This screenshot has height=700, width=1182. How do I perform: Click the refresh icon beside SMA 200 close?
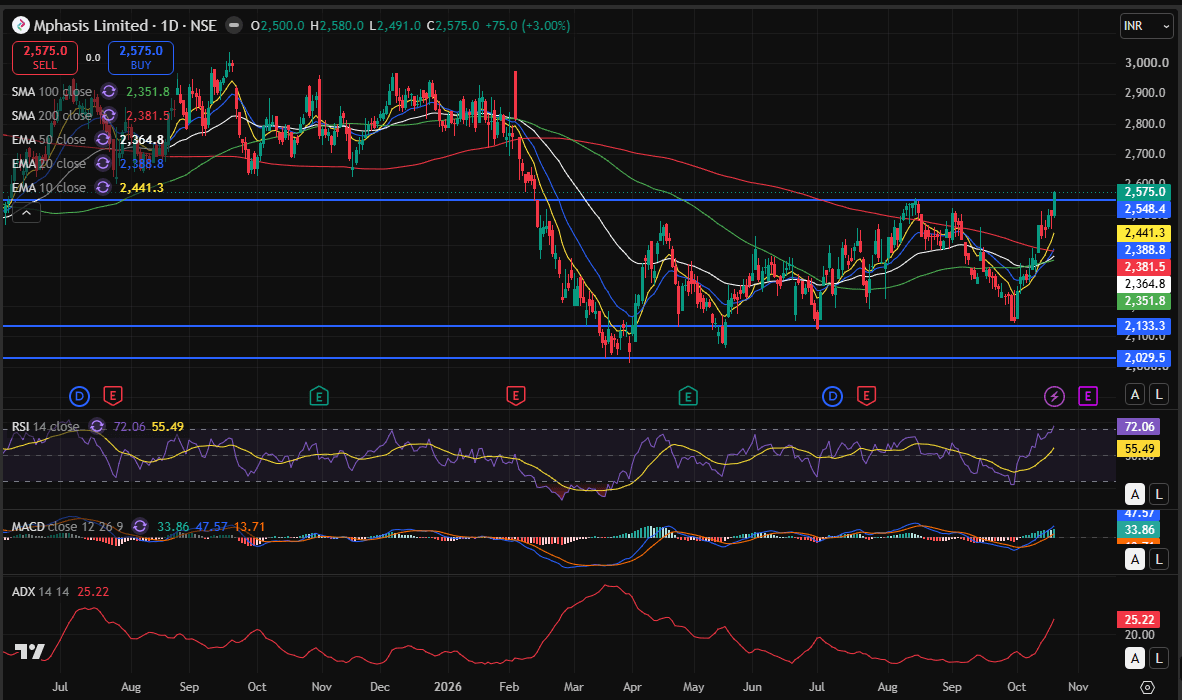(109, 115)
